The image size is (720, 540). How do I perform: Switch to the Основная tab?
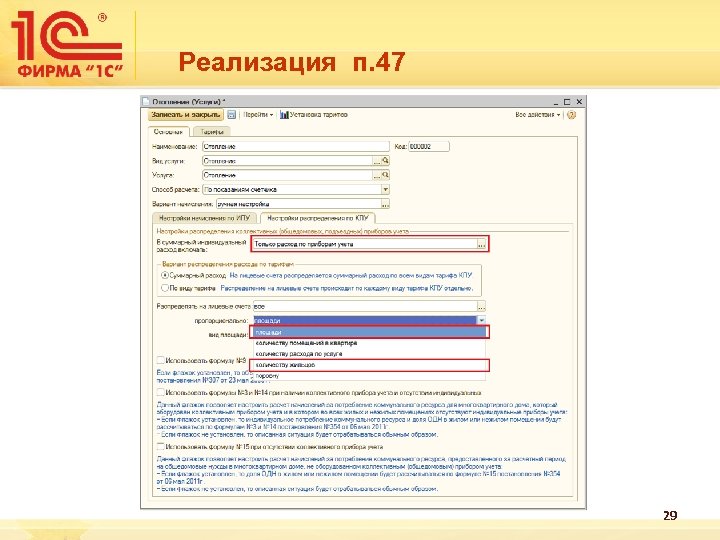point(168,132)
